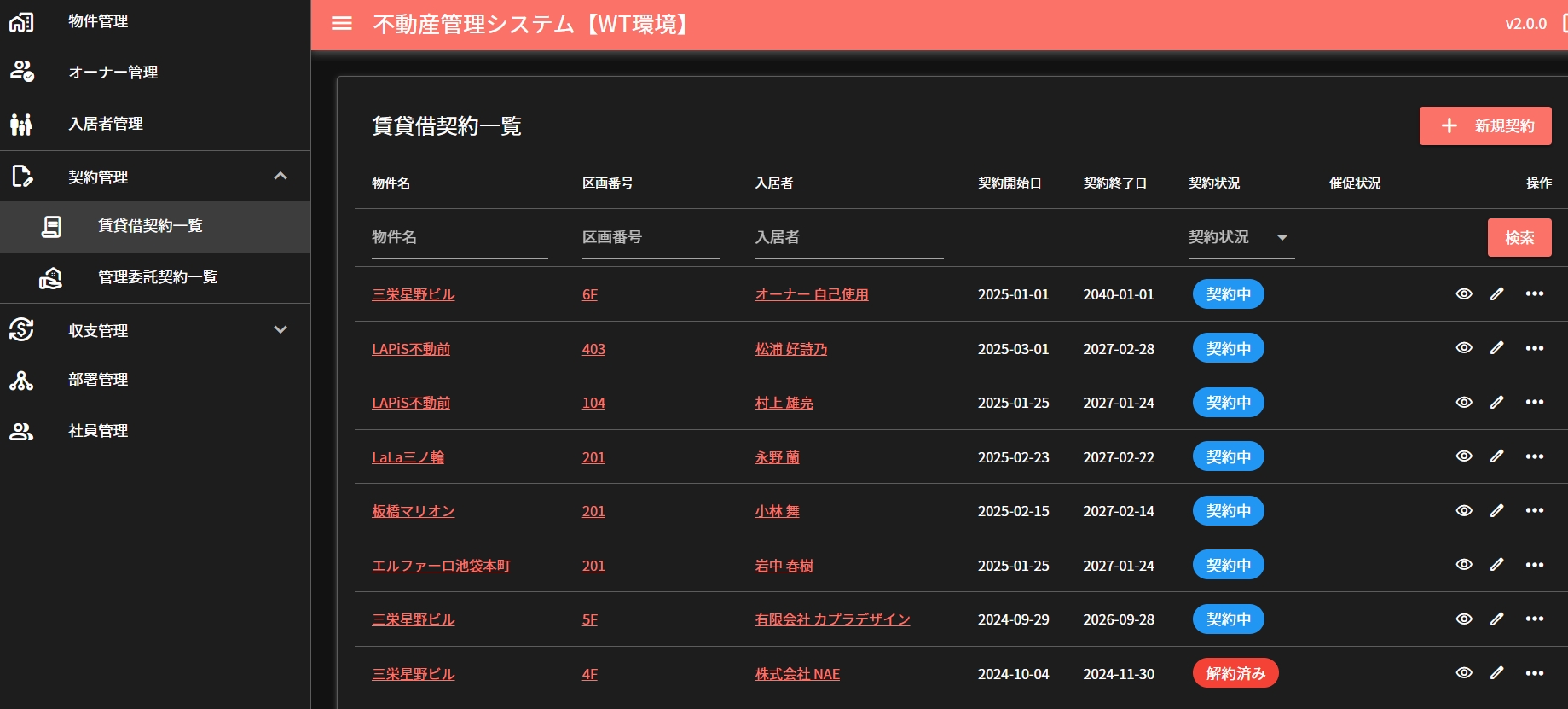
Task: Collapse the 契約管理 menu chevron
Action: 281,176
